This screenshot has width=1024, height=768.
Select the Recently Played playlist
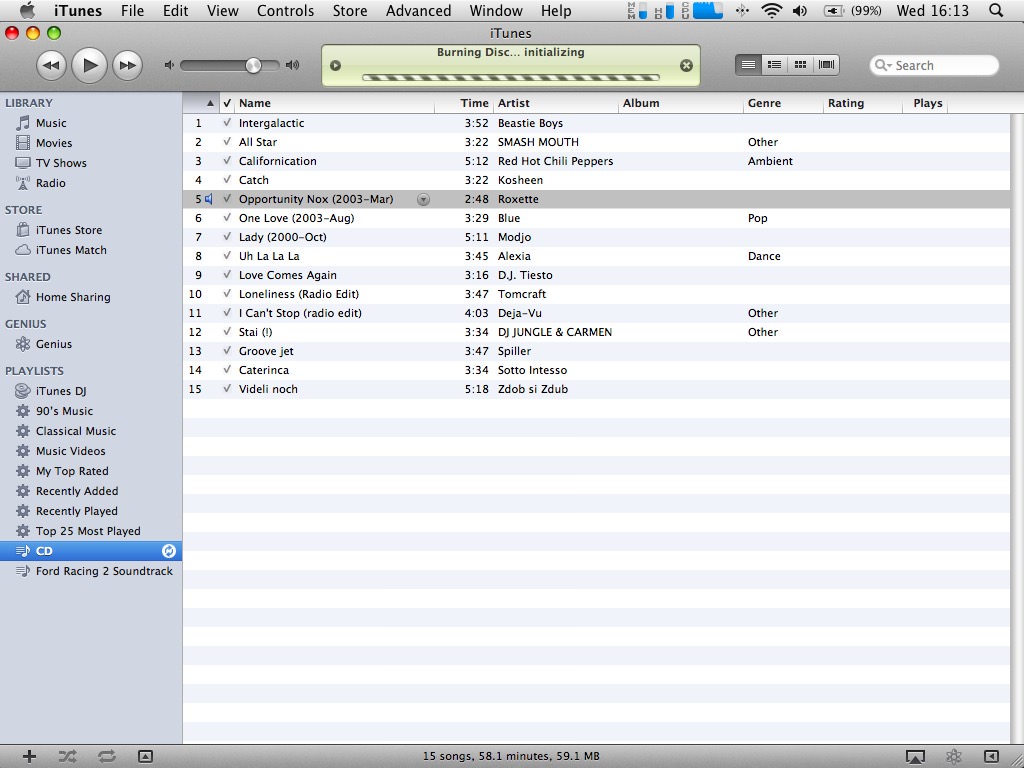pyautogui.click(x=76, y=511)
